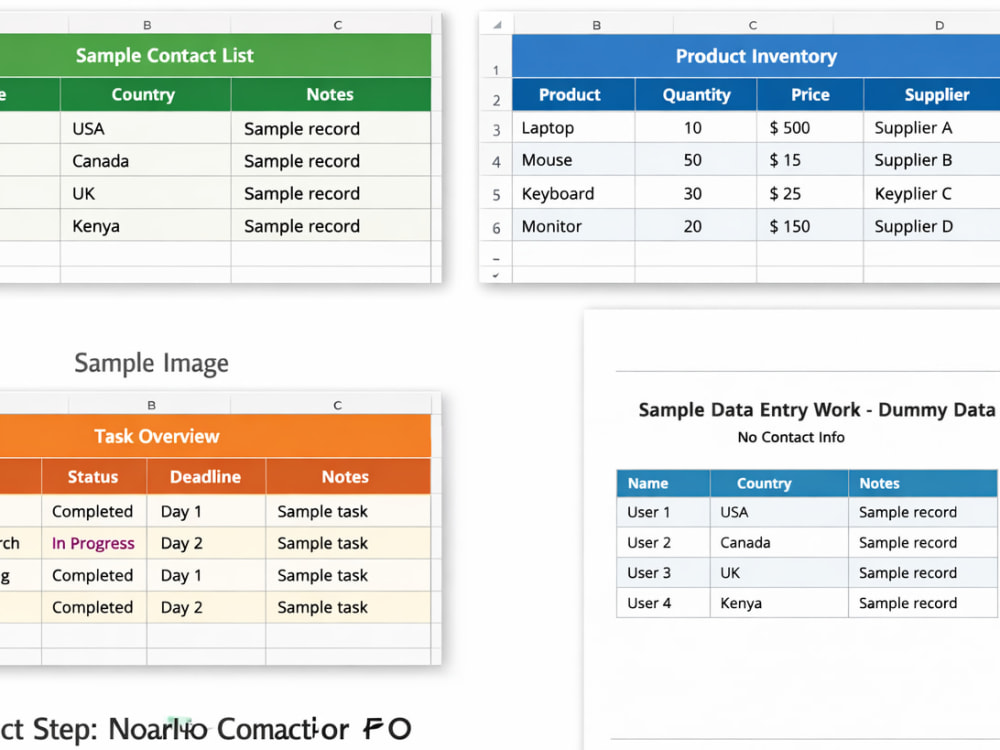
Task: Click the Sample Data Entry Work - Dummy Data heading
Action: tap(817, 409)
